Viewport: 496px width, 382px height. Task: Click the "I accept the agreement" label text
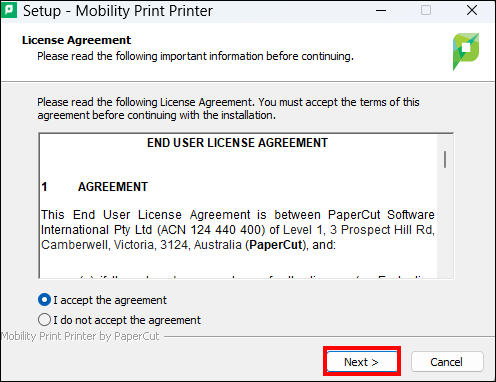(x=110, y=300)
